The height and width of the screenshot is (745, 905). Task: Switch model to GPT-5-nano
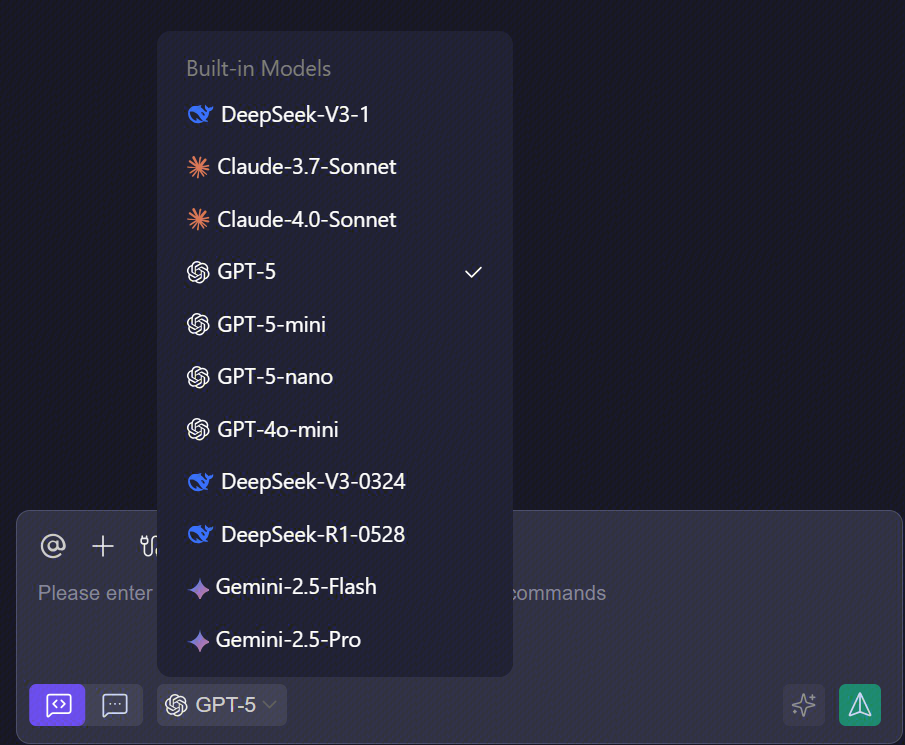point(275,377)
